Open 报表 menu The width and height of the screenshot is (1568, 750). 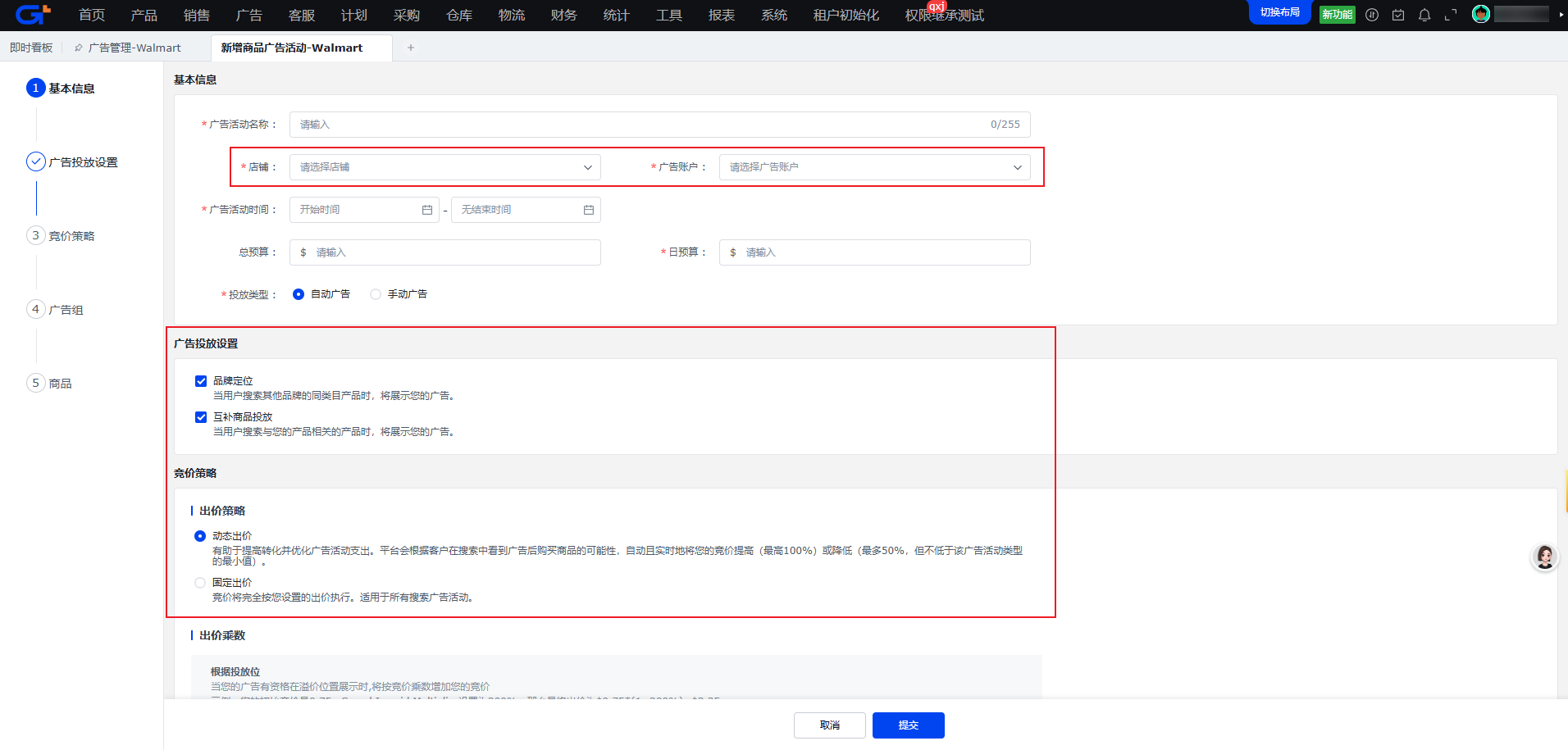pyautogui.click(x=722, y=15)
